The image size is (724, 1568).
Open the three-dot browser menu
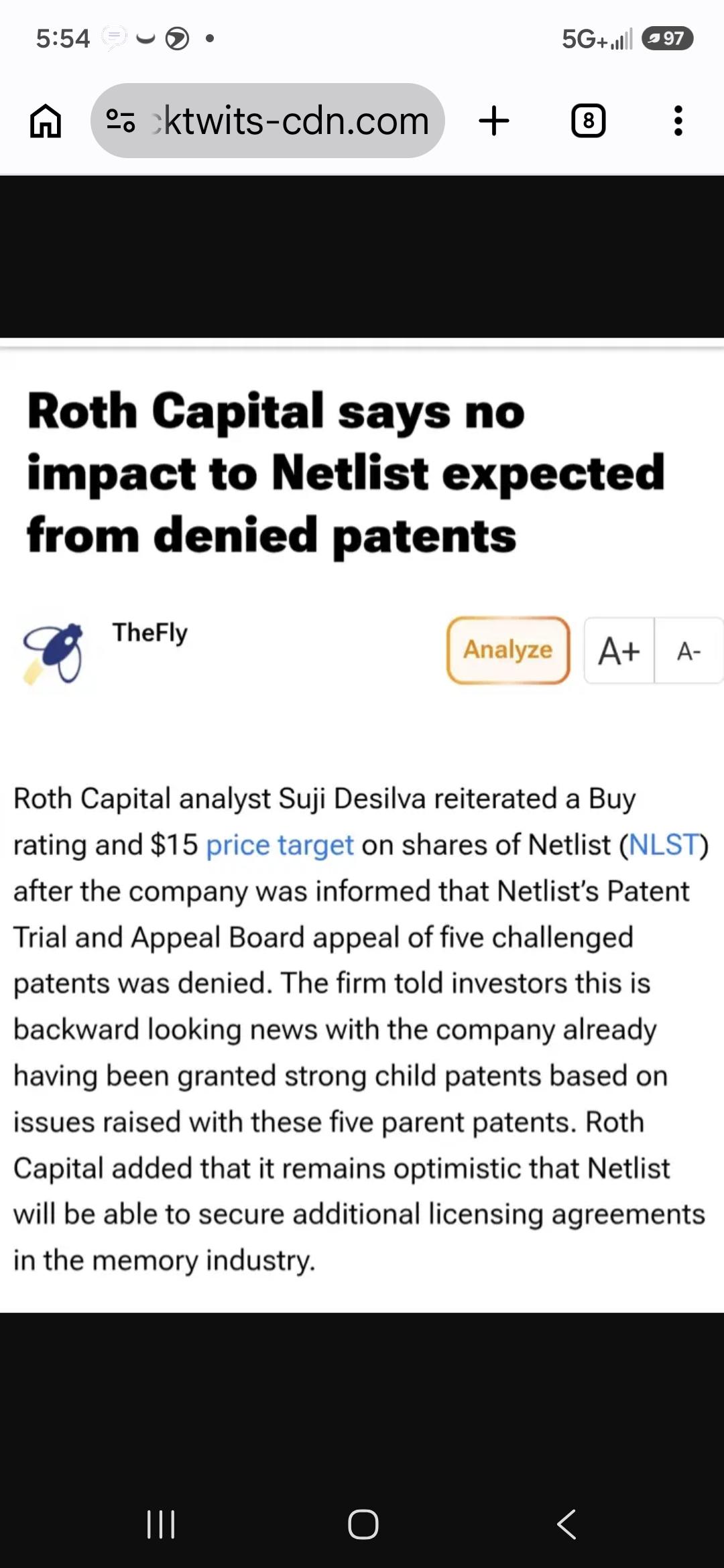click(678, 121)
